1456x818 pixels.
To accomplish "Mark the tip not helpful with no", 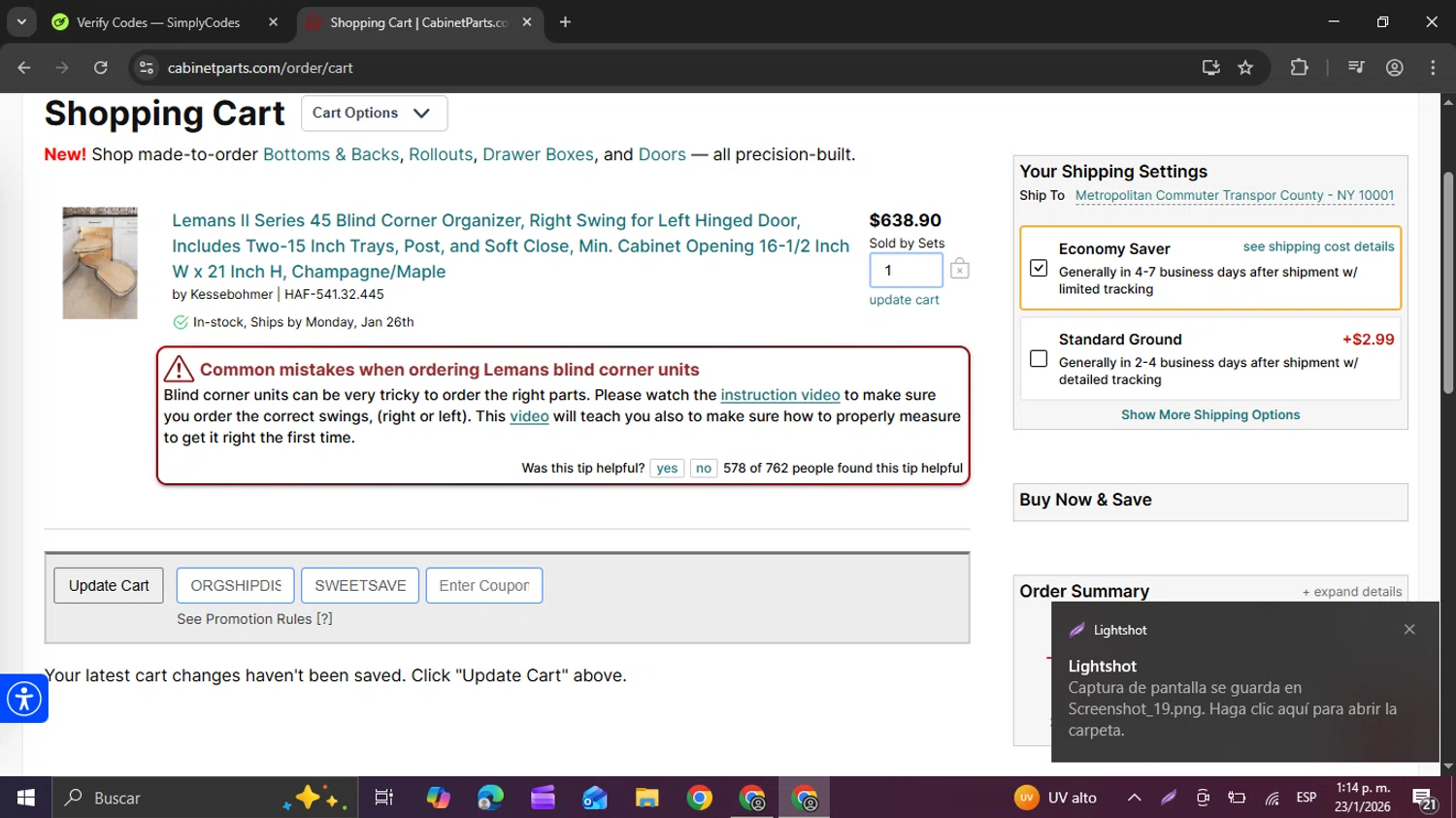I will (x=704, y=468).
